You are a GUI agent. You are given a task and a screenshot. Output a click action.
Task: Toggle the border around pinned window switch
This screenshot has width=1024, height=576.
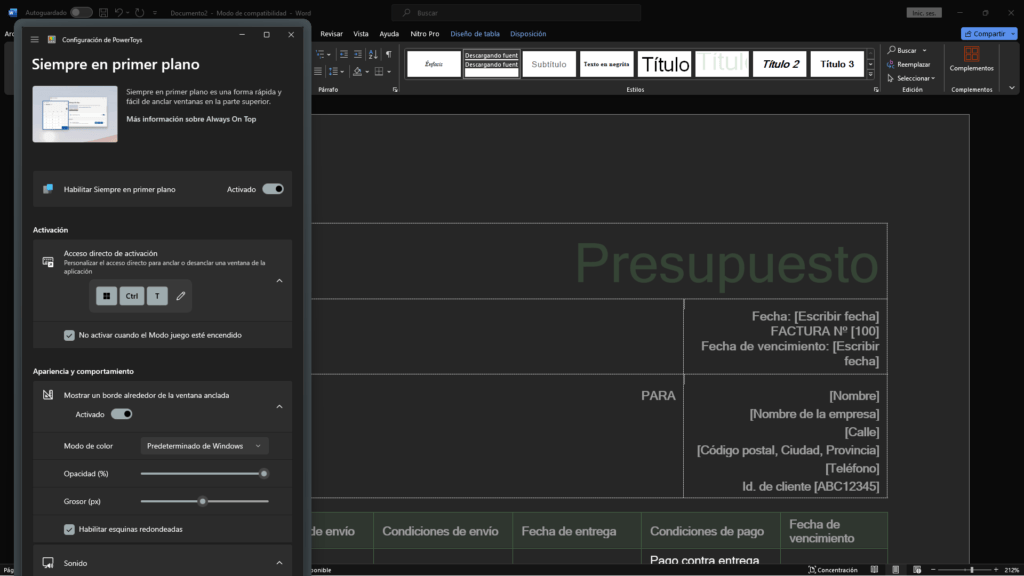click(x=121, y=414)
